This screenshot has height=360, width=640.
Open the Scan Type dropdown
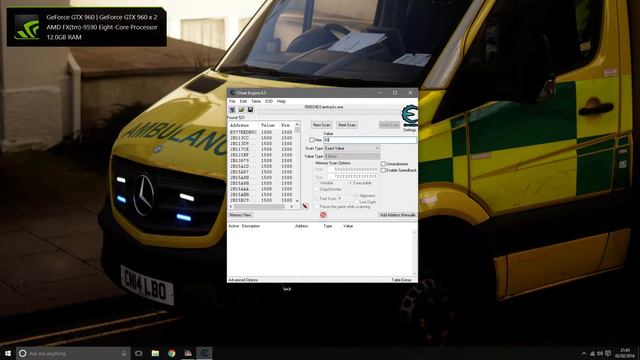pyautogui.click(x=352, y=149)
